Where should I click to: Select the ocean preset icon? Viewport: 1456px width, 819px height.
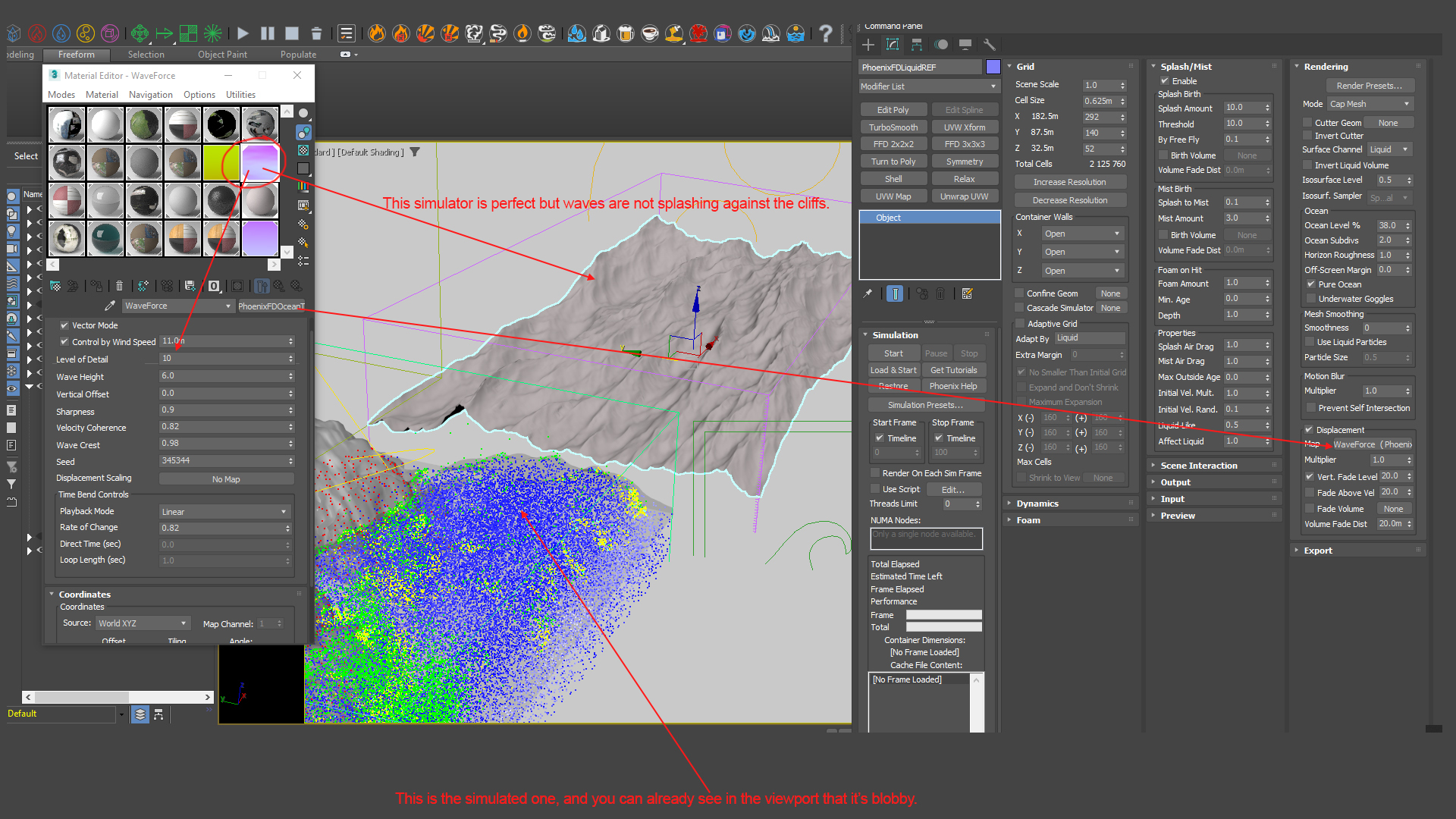(795, 33)
